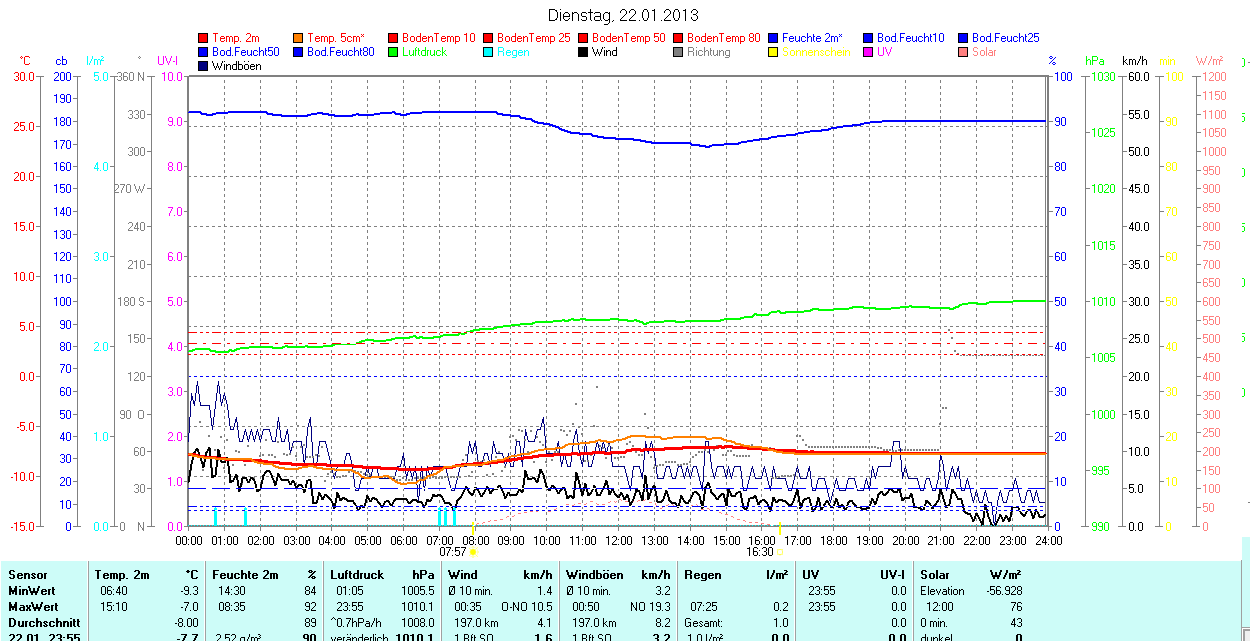Toggle the Feuchte 2m legend entry

pos(812,38)
